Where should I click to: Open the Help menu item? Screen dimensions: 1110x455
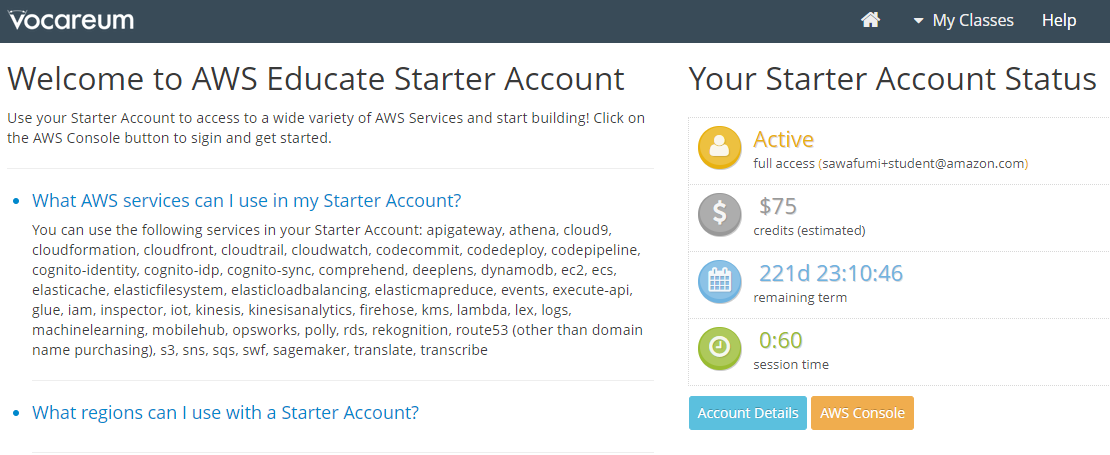[x=1059, y=21]
